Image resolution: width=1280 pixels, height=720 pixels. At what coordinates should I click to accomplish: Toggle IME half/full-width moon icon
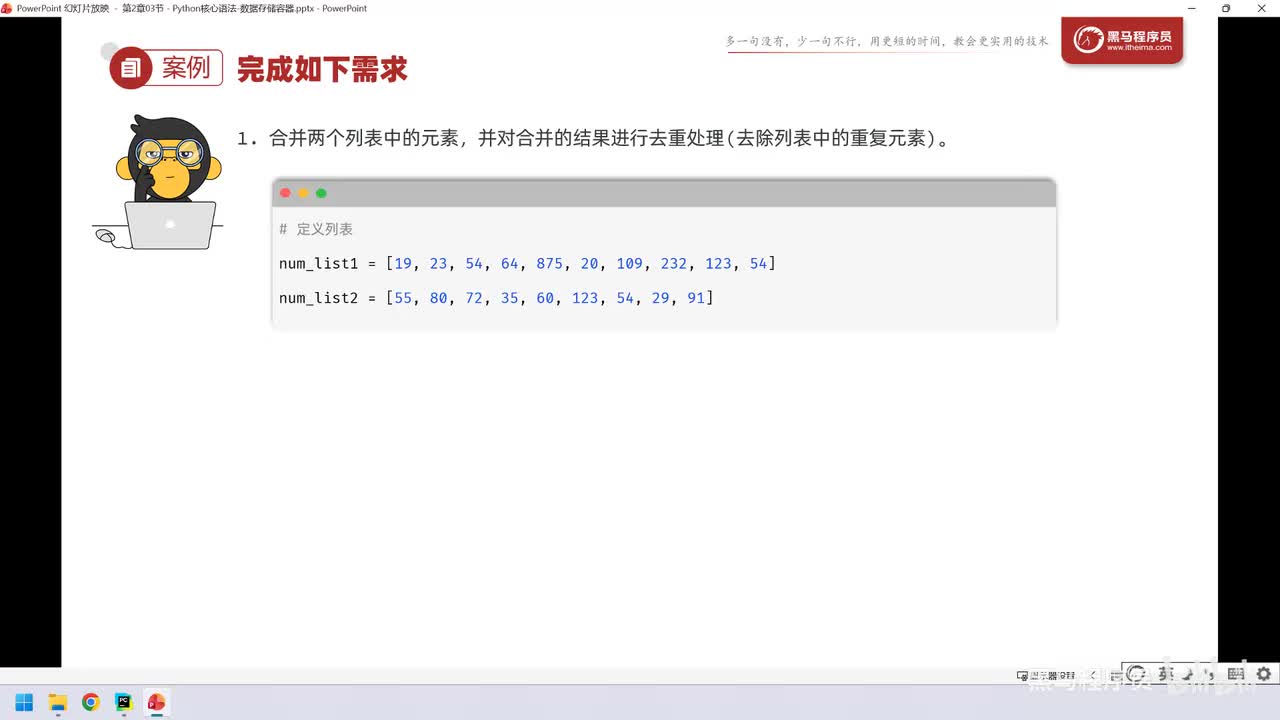pyautogui.click(x=1187, y=675)
